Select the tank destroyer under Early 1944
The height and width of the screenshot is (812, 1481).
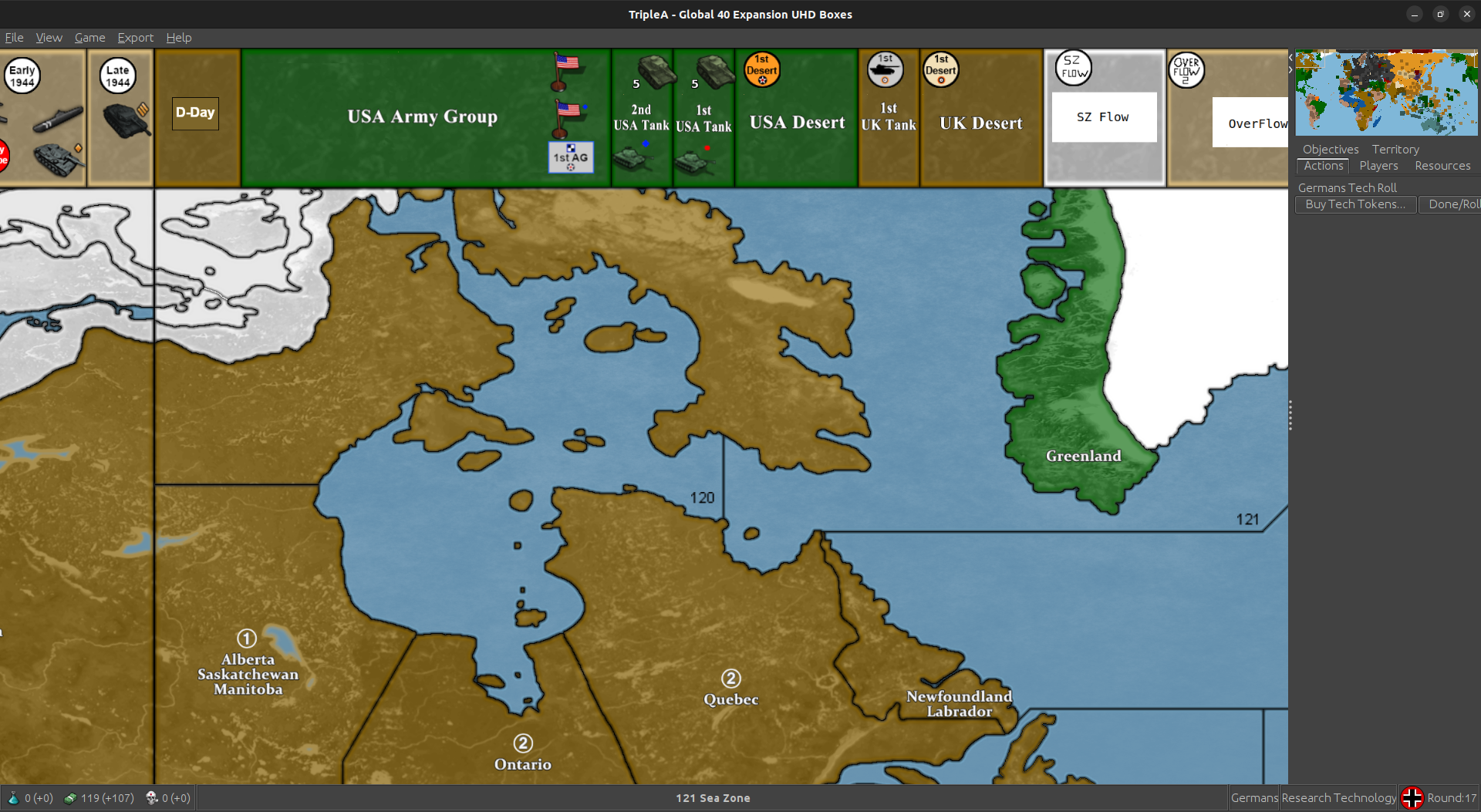point(58,159)
